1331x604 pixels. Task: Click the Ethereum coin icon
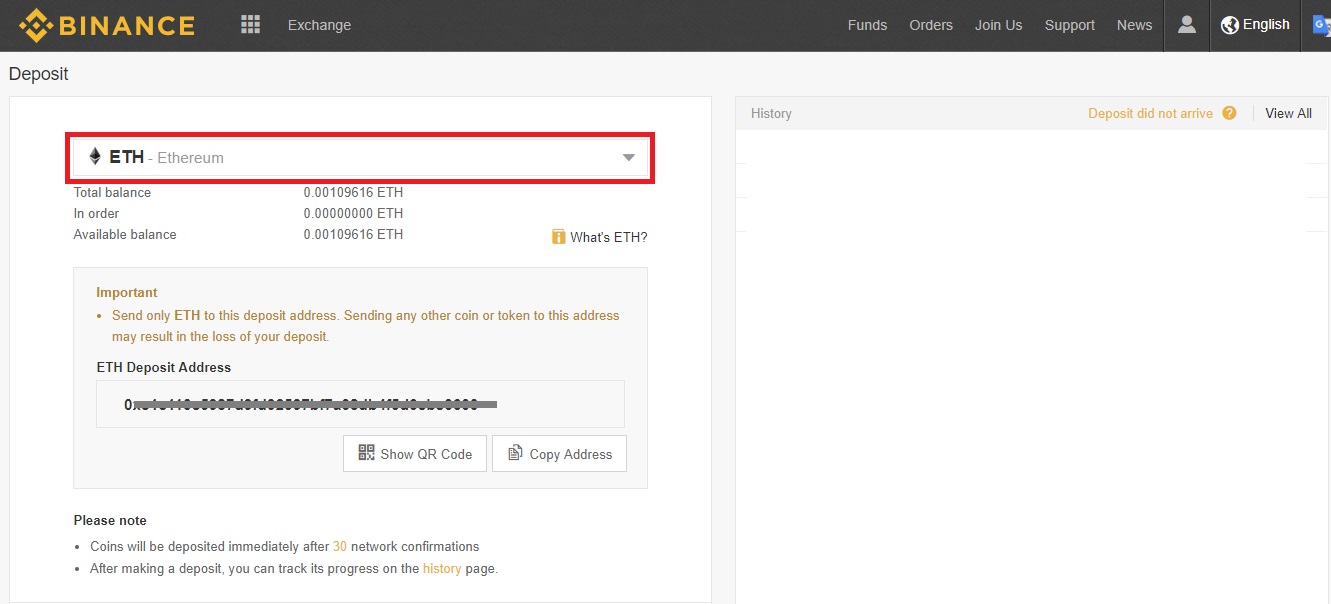[95, 156]
